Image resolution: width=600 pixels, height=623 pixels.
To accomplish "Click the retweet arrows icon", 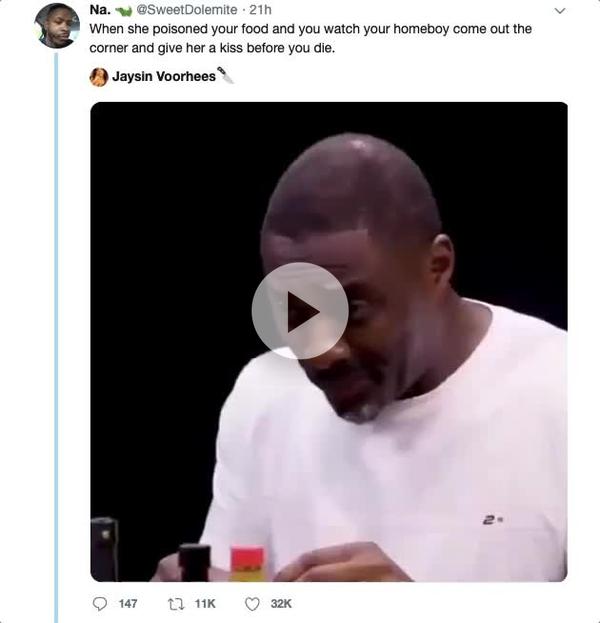I will point(176,604).
